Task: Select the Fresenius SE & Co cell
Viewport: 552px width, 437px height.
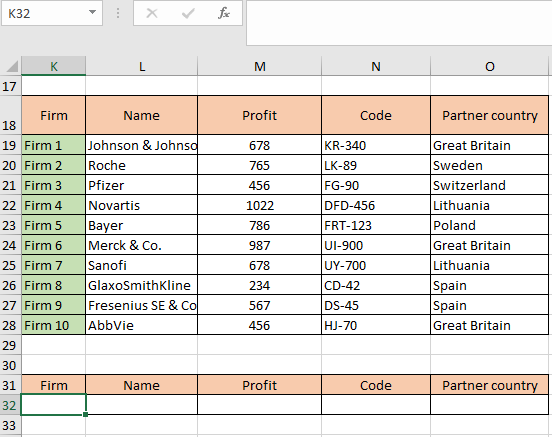Action: tap(142, 305)
